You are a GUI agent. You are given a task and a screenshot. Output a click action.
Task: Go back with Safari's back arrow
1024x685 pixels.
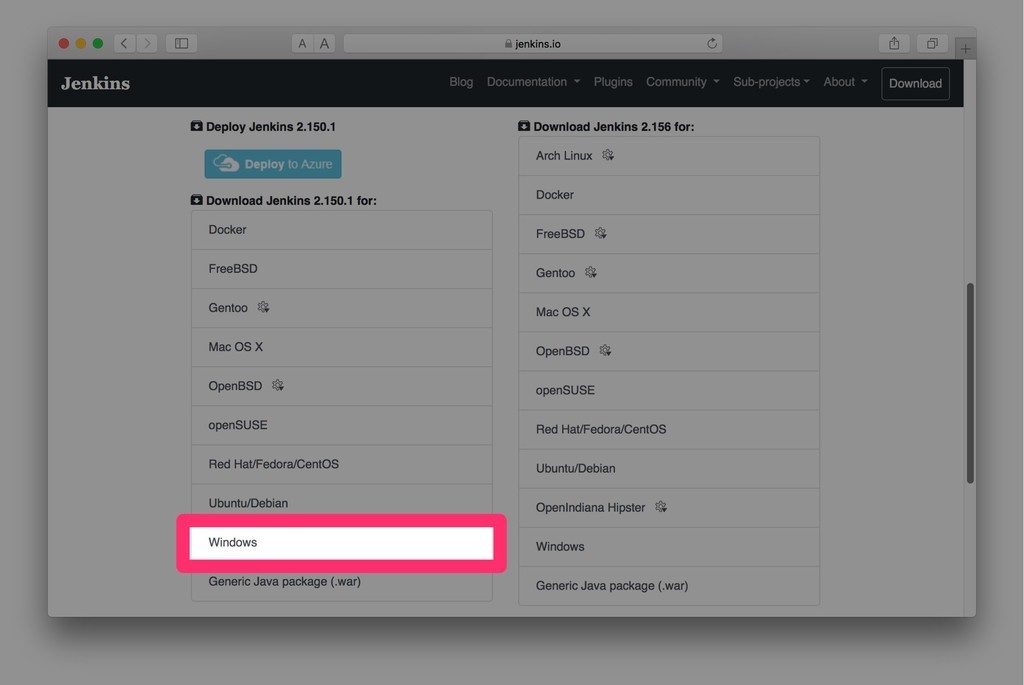pos(124,44)
